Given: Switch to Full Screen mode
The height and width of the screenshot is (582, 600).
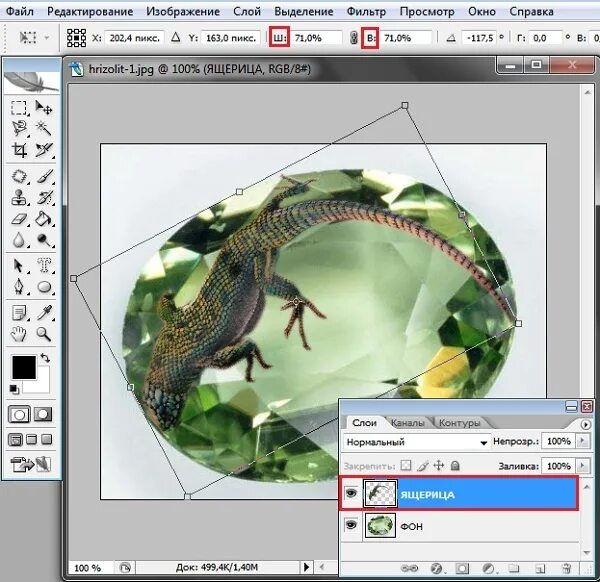Looking at the screenshot, I should [x=47, y=439].
